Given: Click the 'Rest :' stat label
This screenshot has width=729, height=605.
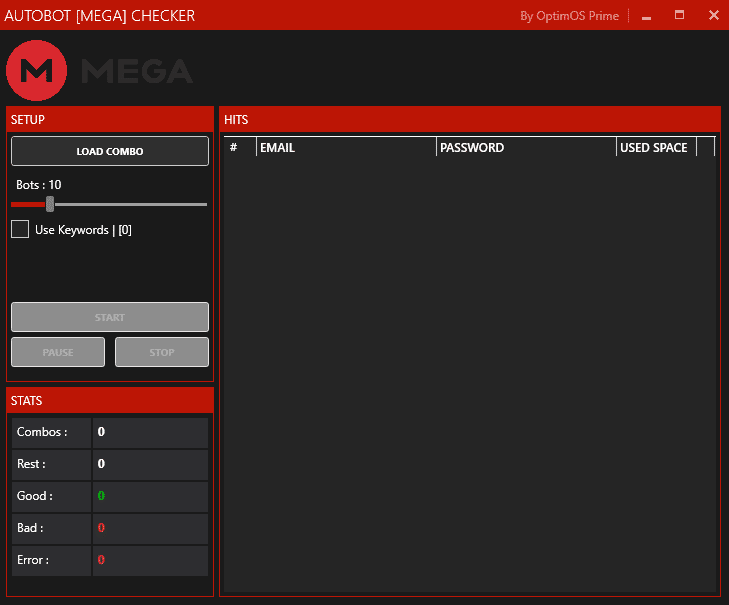Looking at the screenshot, I should (x=31, y=464).
